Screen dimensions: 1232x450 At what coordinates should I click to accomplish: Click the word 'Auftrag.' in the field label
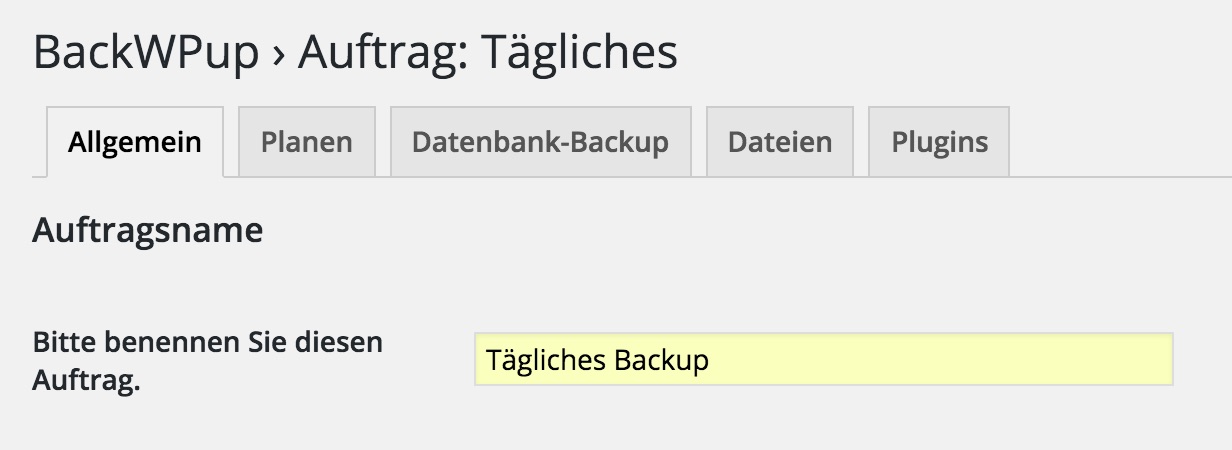coord(85,381)
